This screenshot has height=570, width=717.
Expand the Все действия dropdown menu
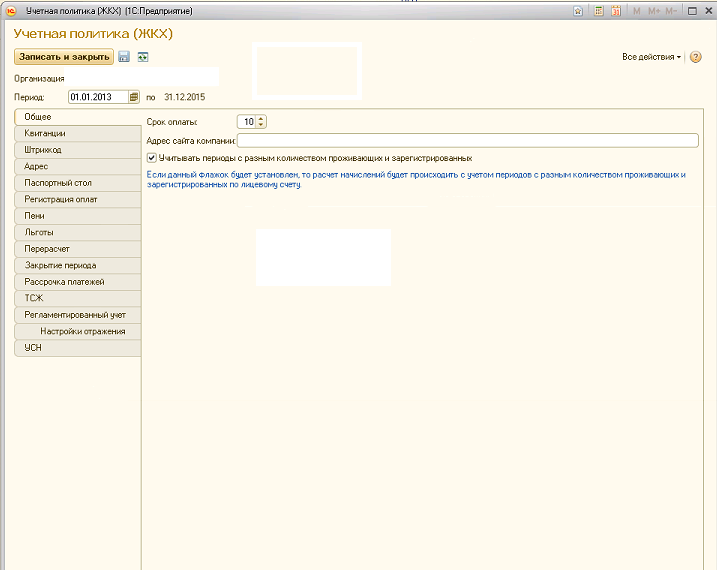[x=651, y=57]
